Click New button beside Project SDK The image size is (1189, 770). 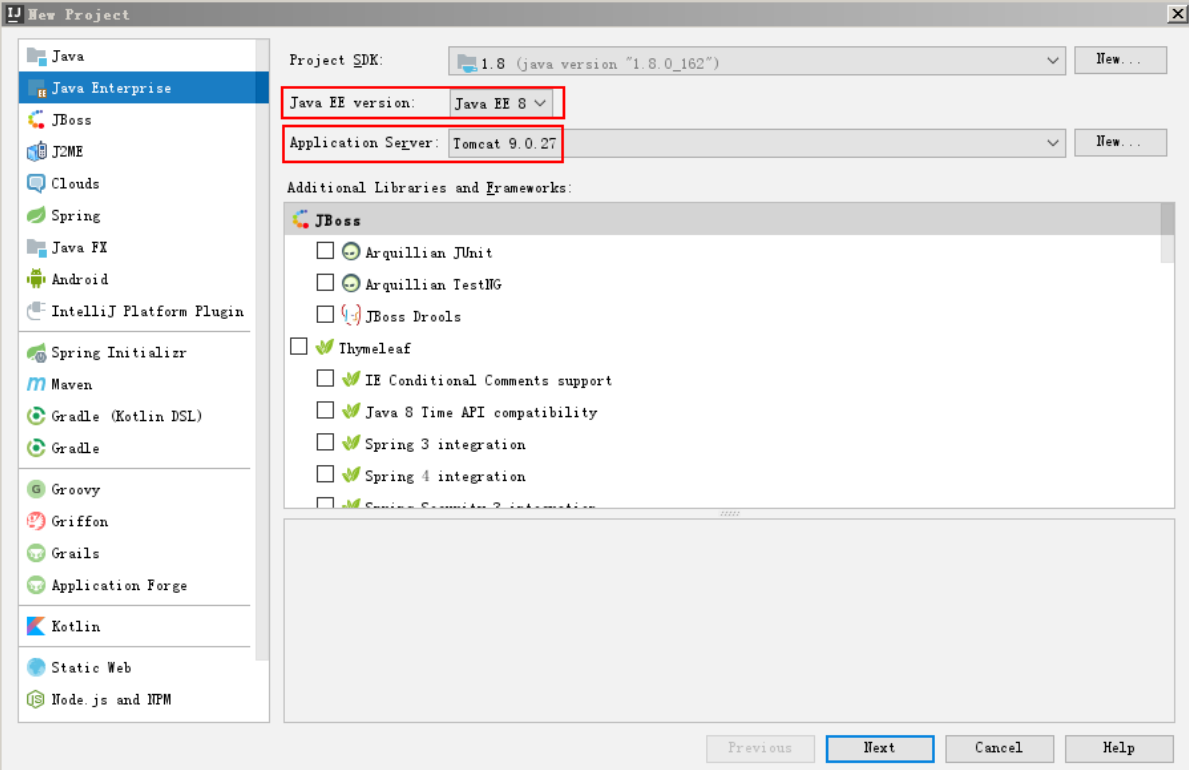[1120, 59]
